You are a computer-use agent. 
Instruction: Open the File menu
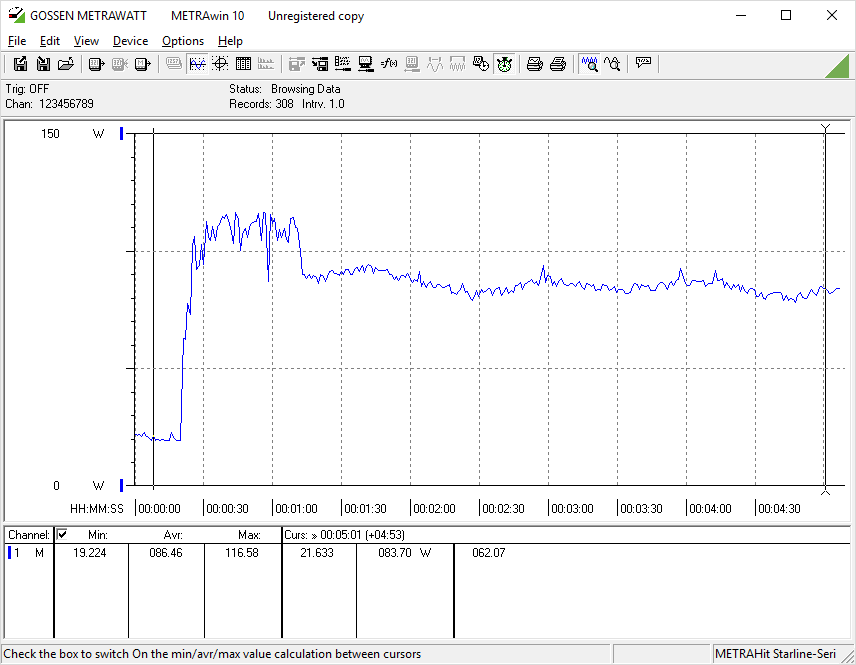coord(17,41)
